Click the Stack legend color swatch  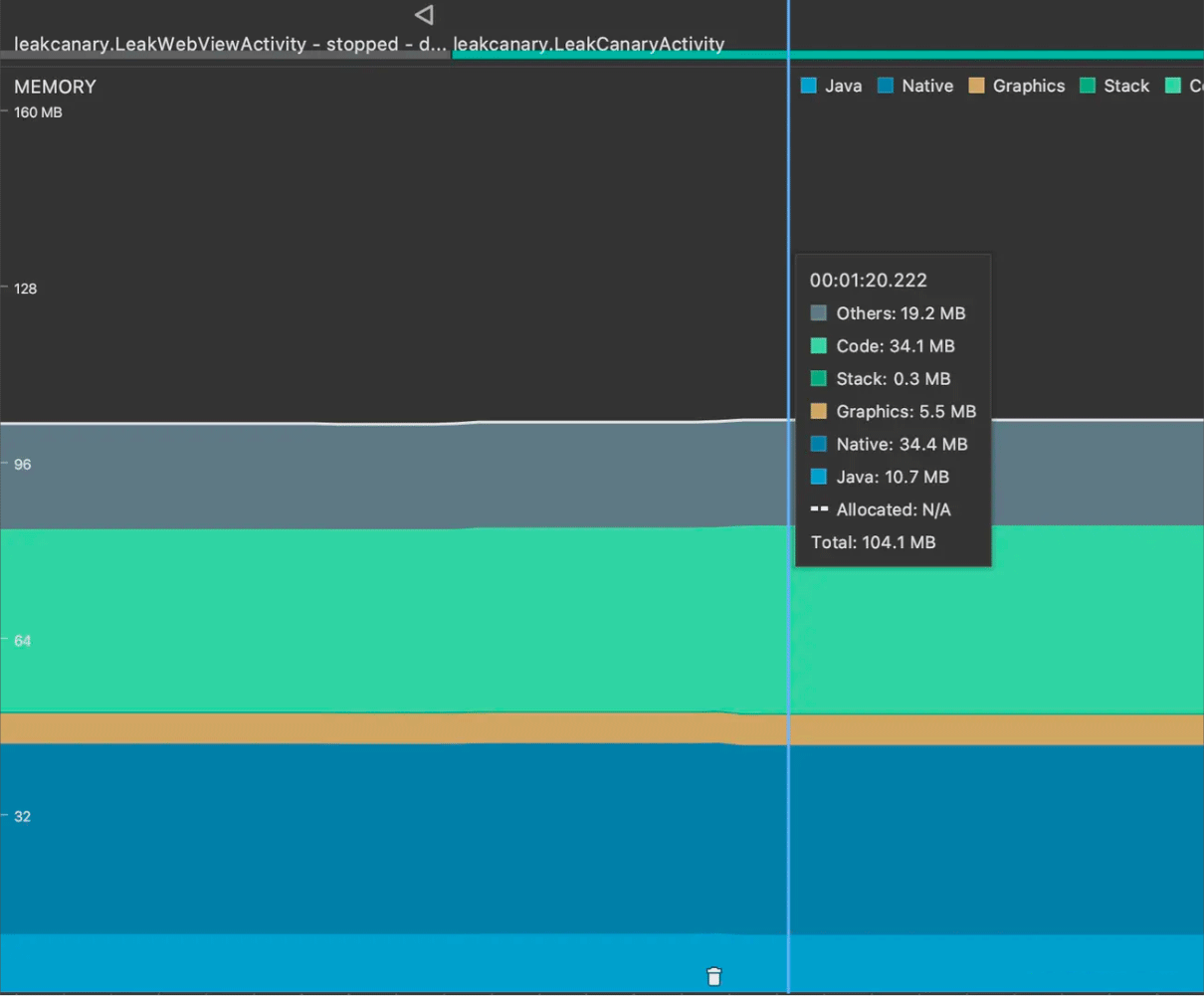tap(1088, 86)
